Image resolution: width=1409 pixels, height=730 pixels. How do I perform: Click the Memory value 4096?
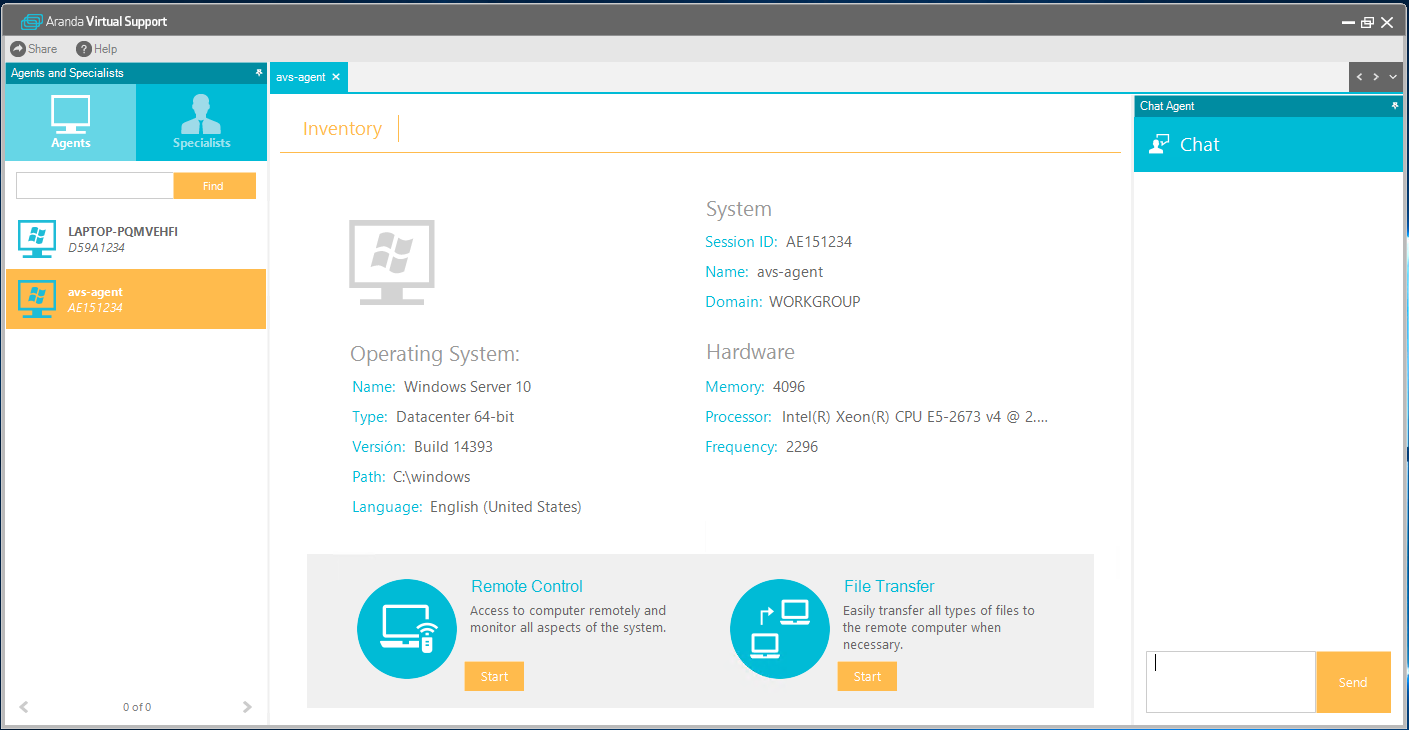coord(789,387)
